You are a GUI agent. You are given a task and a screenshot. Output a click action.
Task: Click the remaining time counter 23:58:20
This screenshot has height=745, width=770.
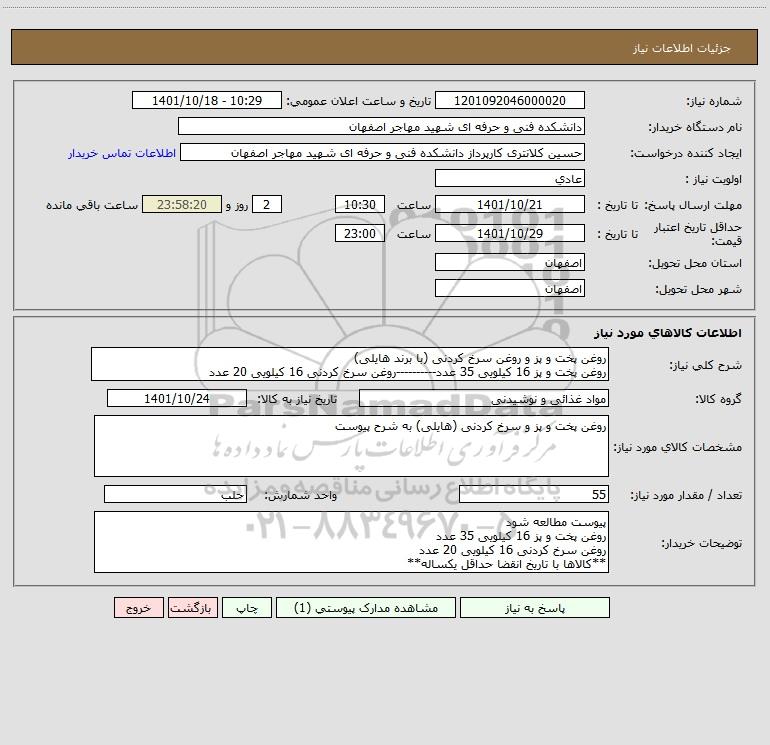point(182,204)
